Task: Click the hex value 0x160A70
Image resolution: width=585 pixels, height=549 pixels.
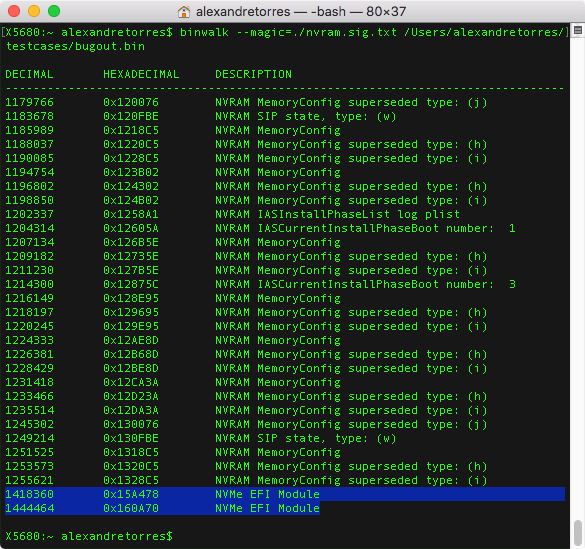Action: click(x=131, y=508)
